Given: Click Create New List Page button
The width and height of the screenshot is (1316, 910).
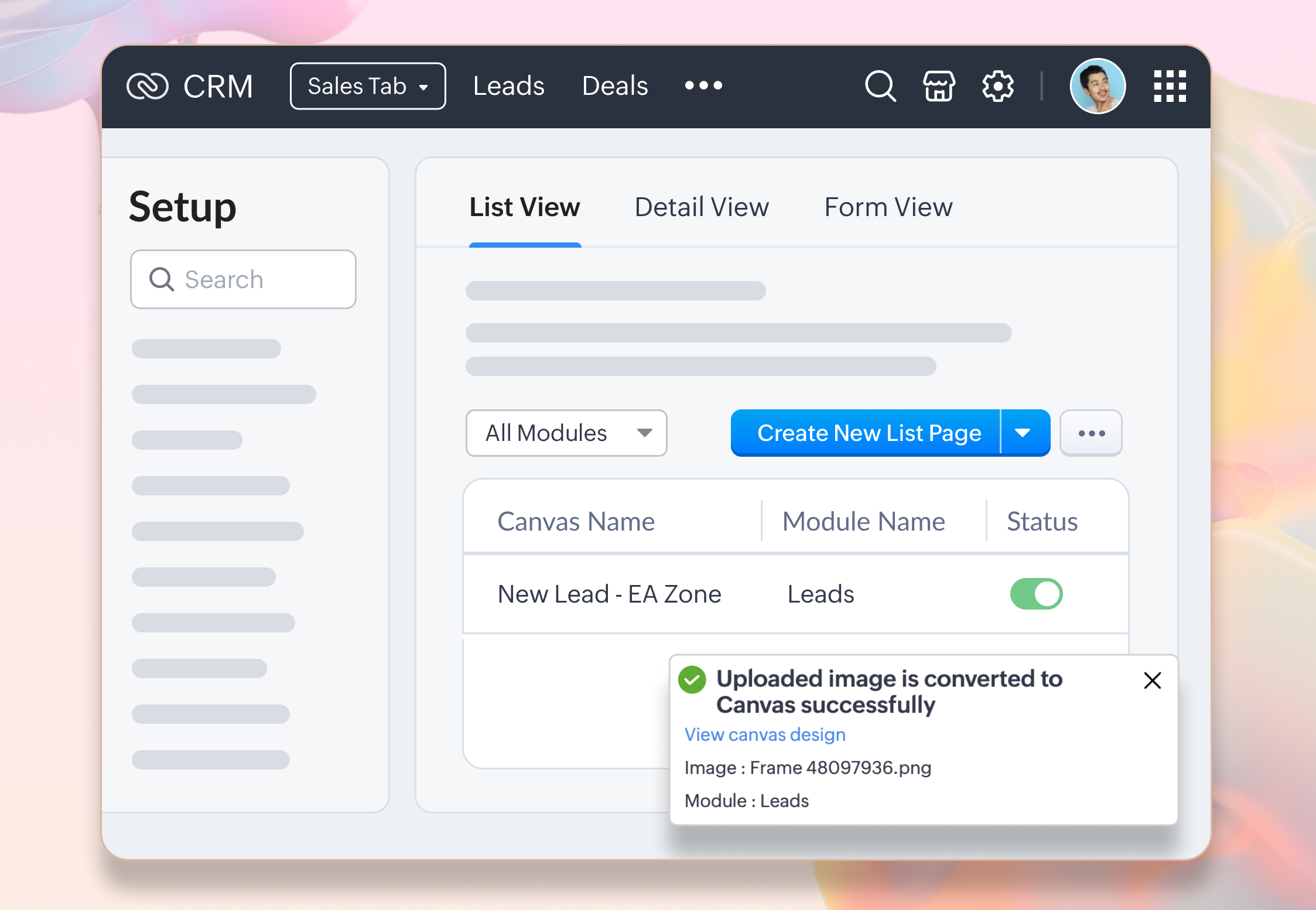Looking at the screenshot, I should click(868, 433).
